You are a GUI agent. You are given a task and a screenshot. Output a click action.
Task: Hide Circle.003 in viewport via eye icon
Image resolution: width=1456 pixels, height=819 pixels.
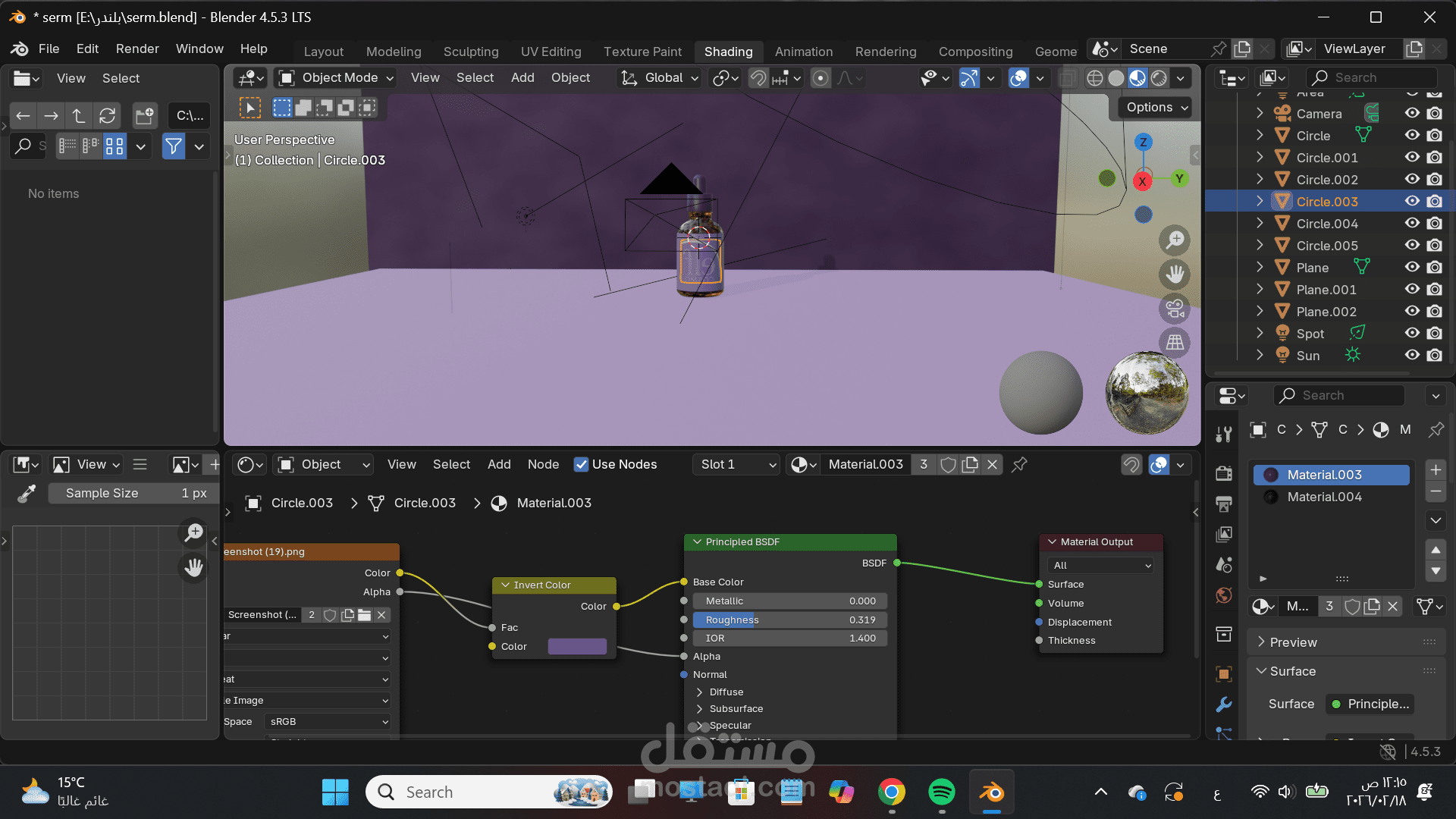1412,202
